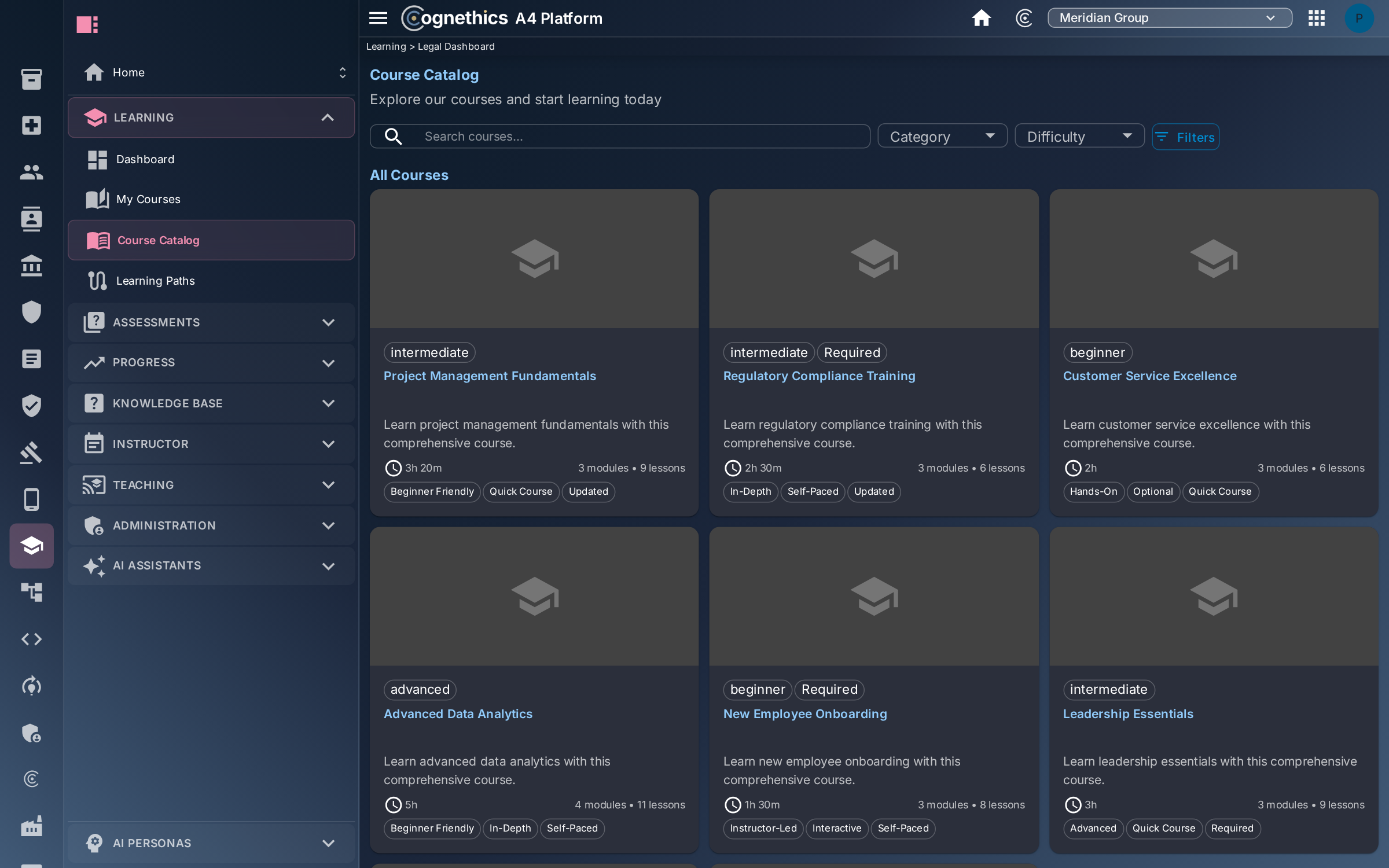The height and width of the screenshot is (868, 1389).
Task: Expand the ASSESSMENTS section
Action: pyautogui.click(x=211, y=322)
